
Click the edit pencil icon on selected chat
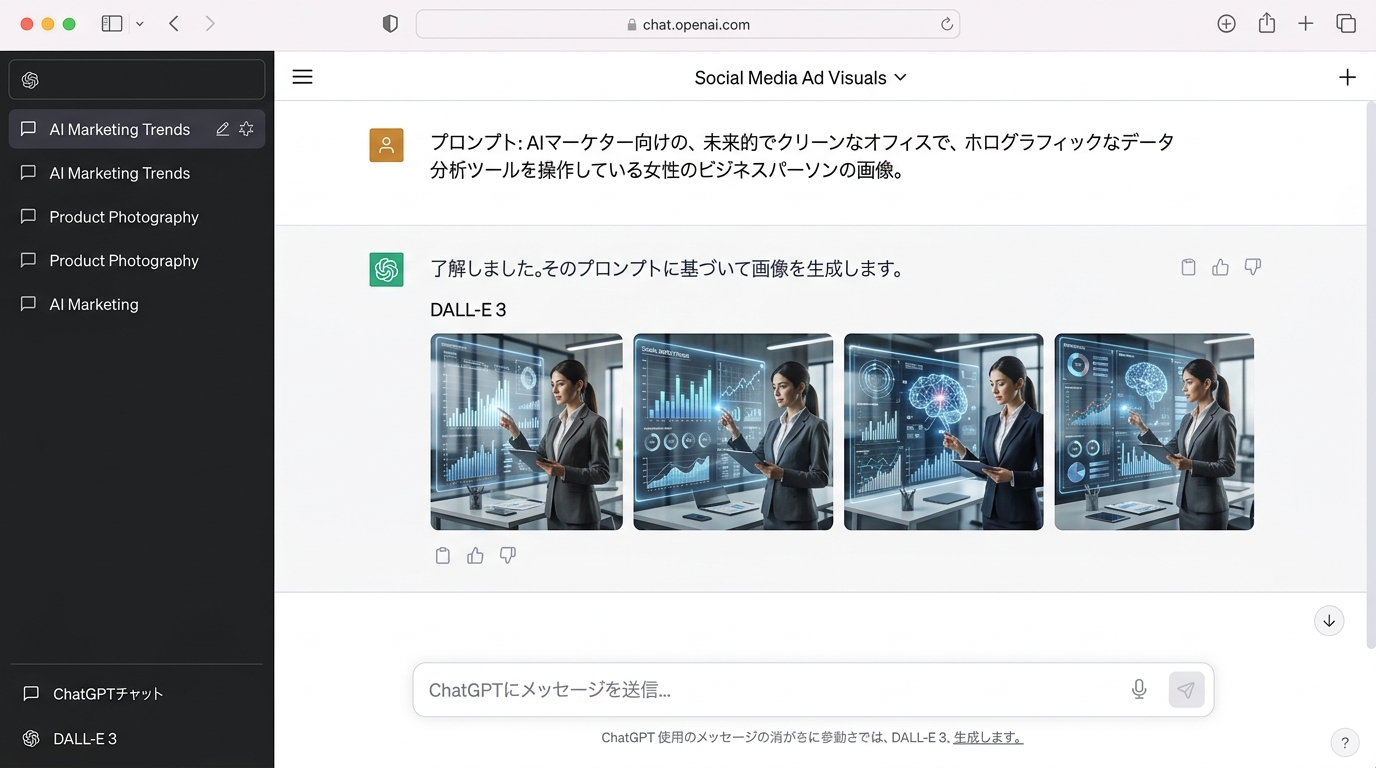point(223,129)
